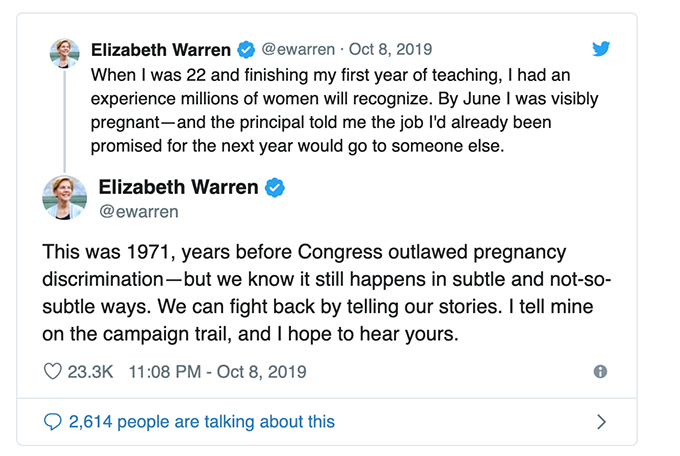This screenshot has height=456, width=680.
Task: Open "2,614 people are talking about this"
Action: tap(201, 422)
